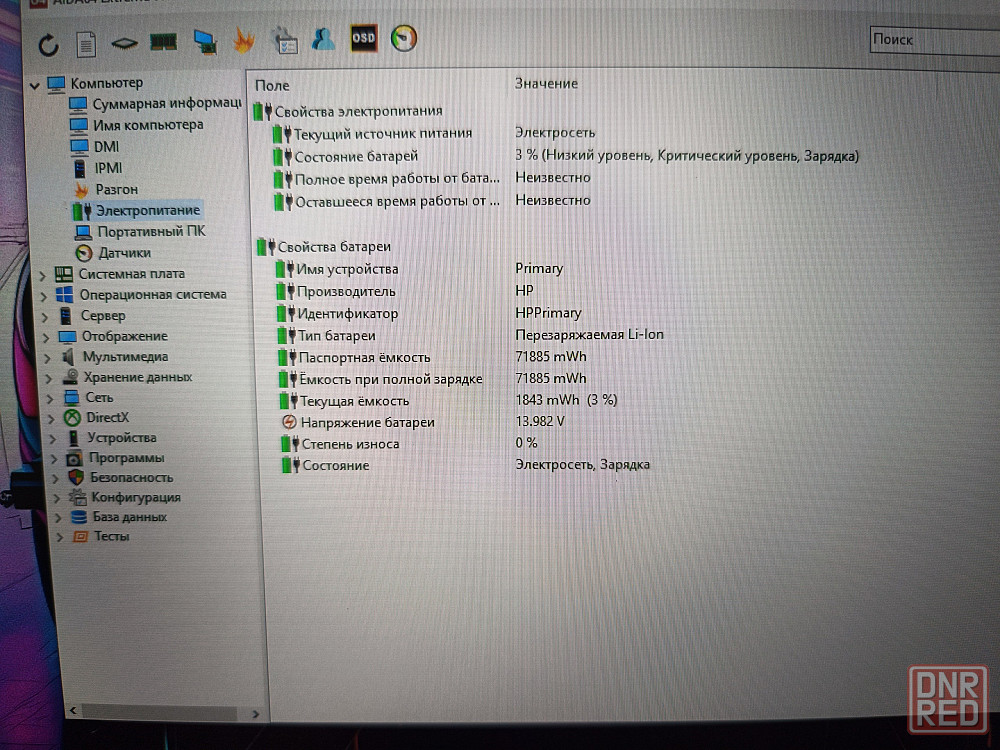The height and width of the screenshot is (750, 1000).
Task: Click tree panel scroll right arrow
Action: (256, 714)
